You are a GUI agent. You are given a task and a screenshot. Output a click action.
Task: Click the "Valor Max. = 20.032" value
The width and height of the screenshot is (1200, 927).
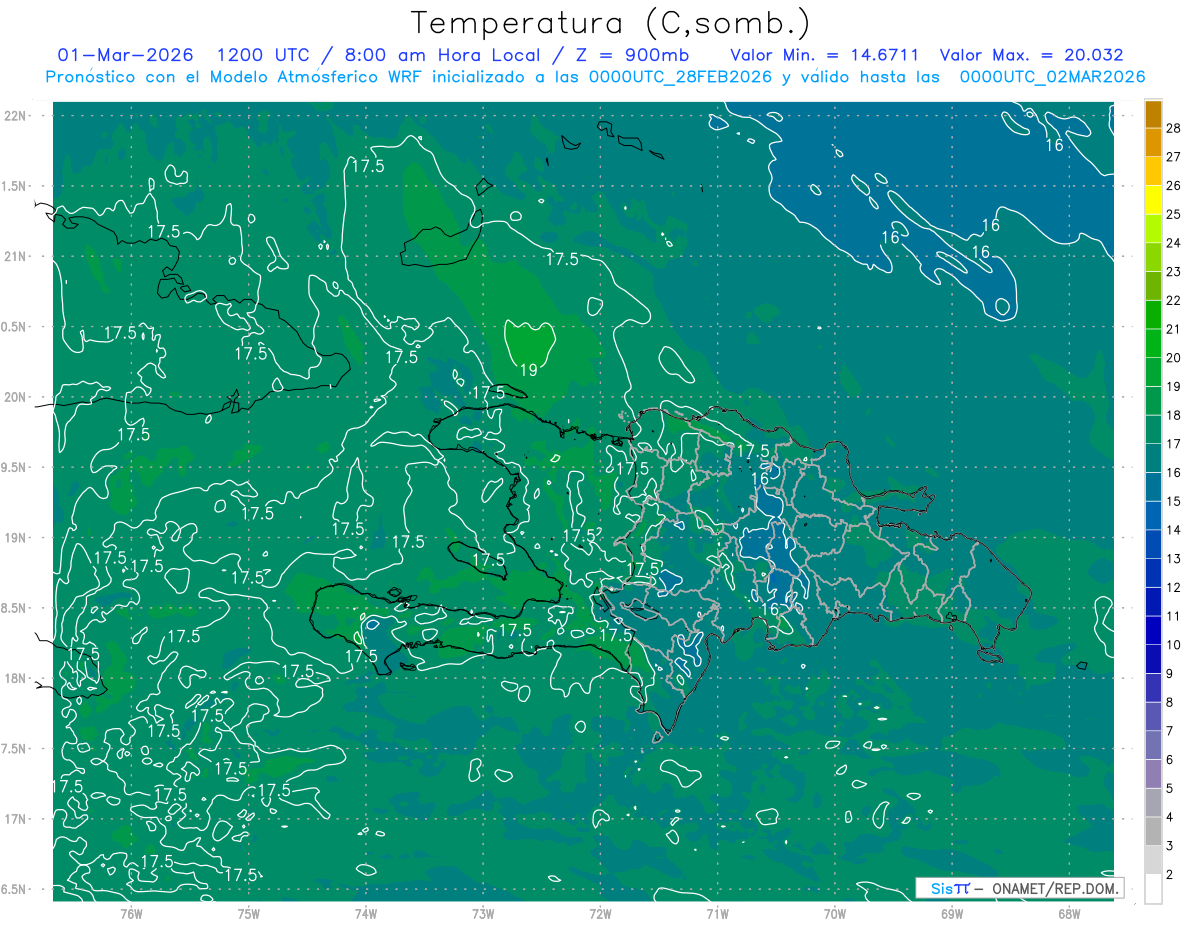pyautogui.click(x=1032, y=56)
